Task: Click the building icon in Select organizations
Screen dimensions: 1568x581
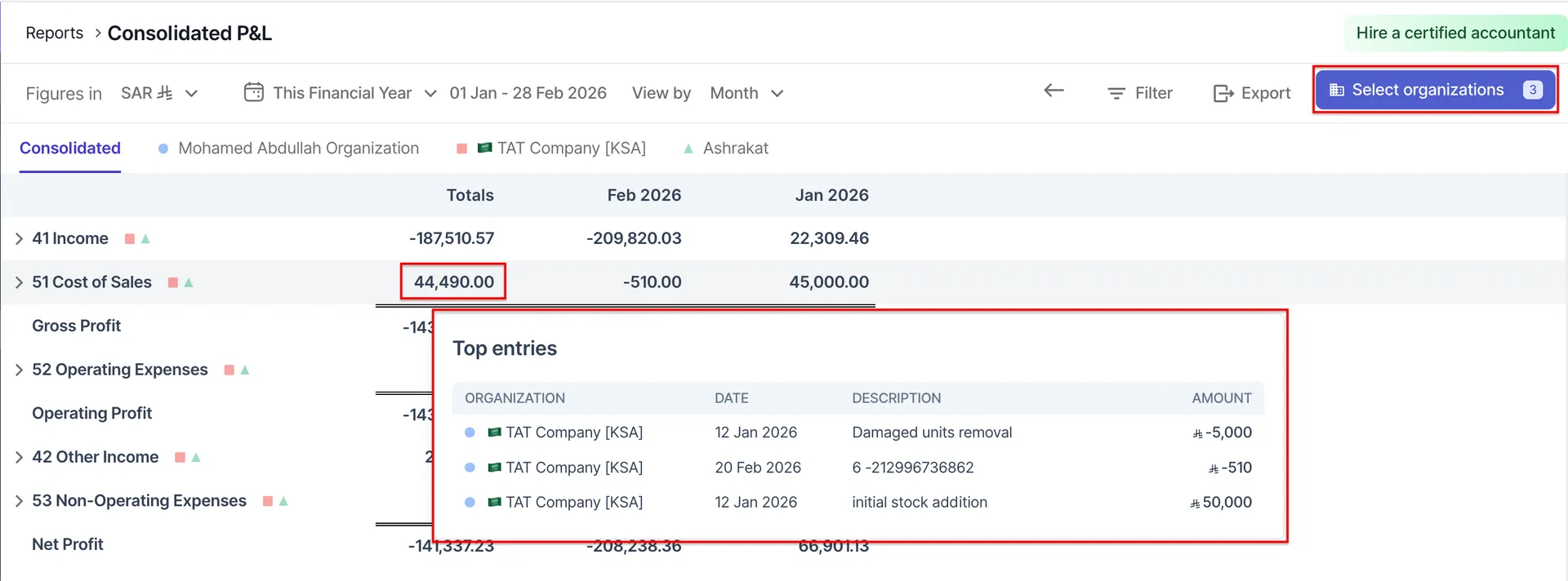Action: [x=1337, y=91]
